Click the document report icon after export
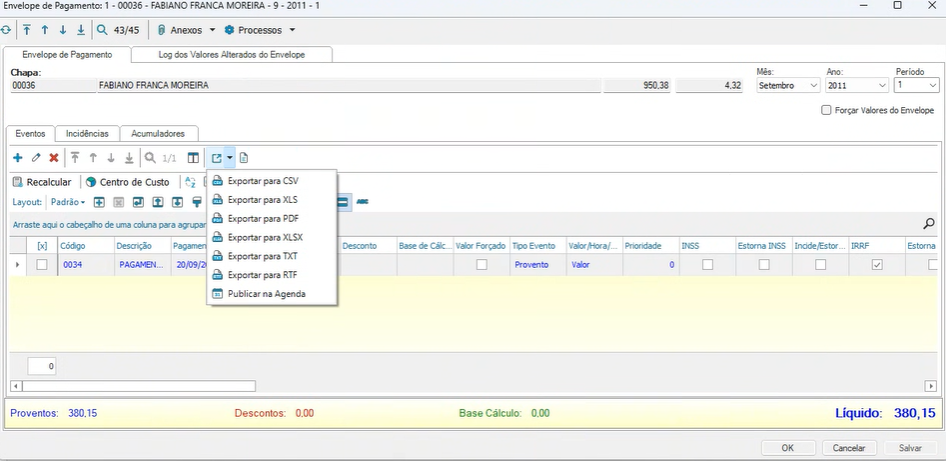The image size is (946, 461). click(x=244, y=158)
